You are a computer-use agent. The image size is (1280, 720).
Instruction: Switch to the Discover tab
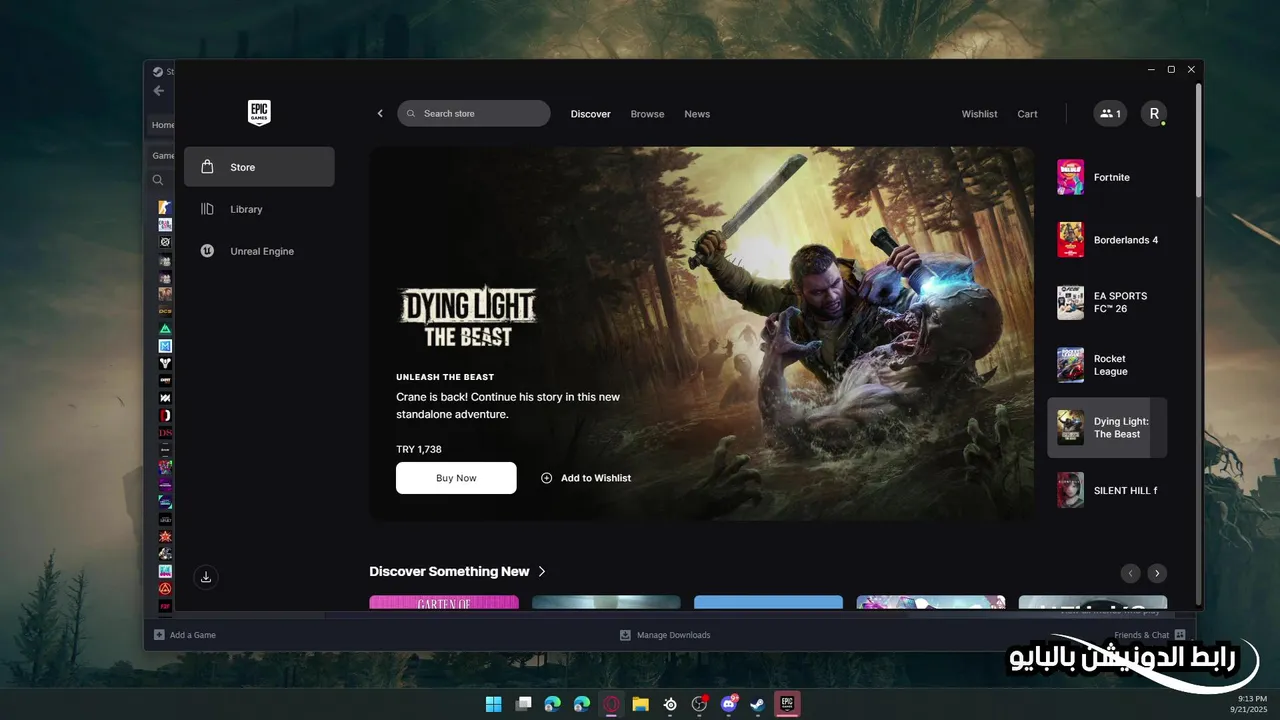(590, 114)
